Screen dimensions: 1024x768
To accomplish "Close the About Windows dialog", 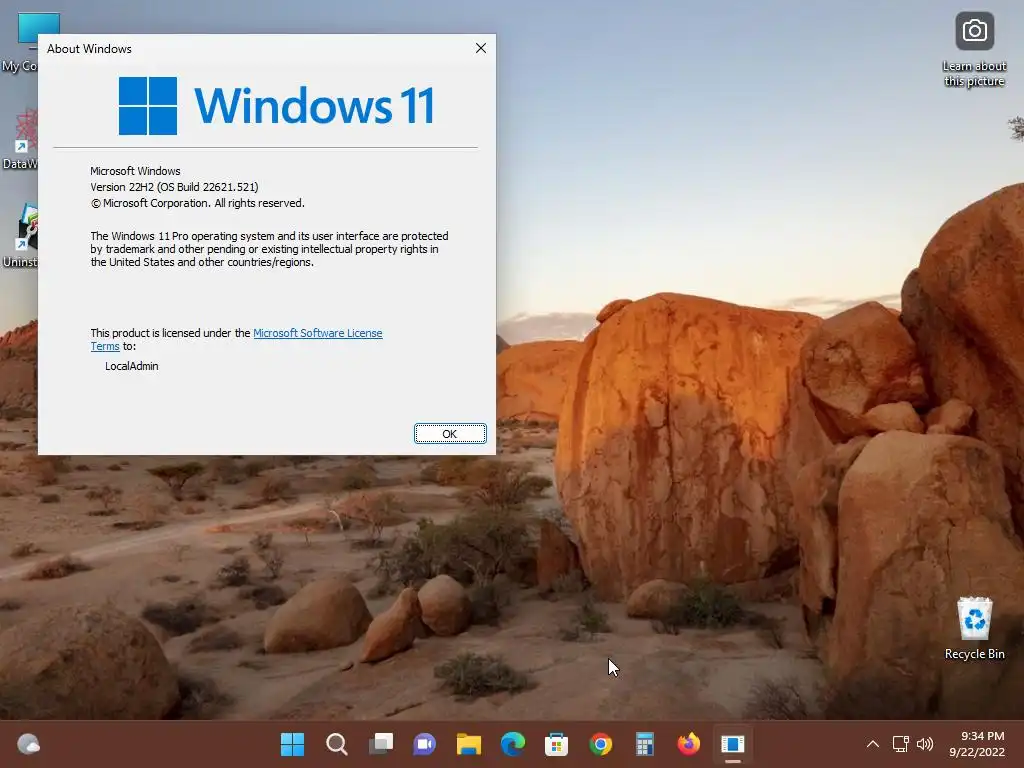I will [481, 48].
